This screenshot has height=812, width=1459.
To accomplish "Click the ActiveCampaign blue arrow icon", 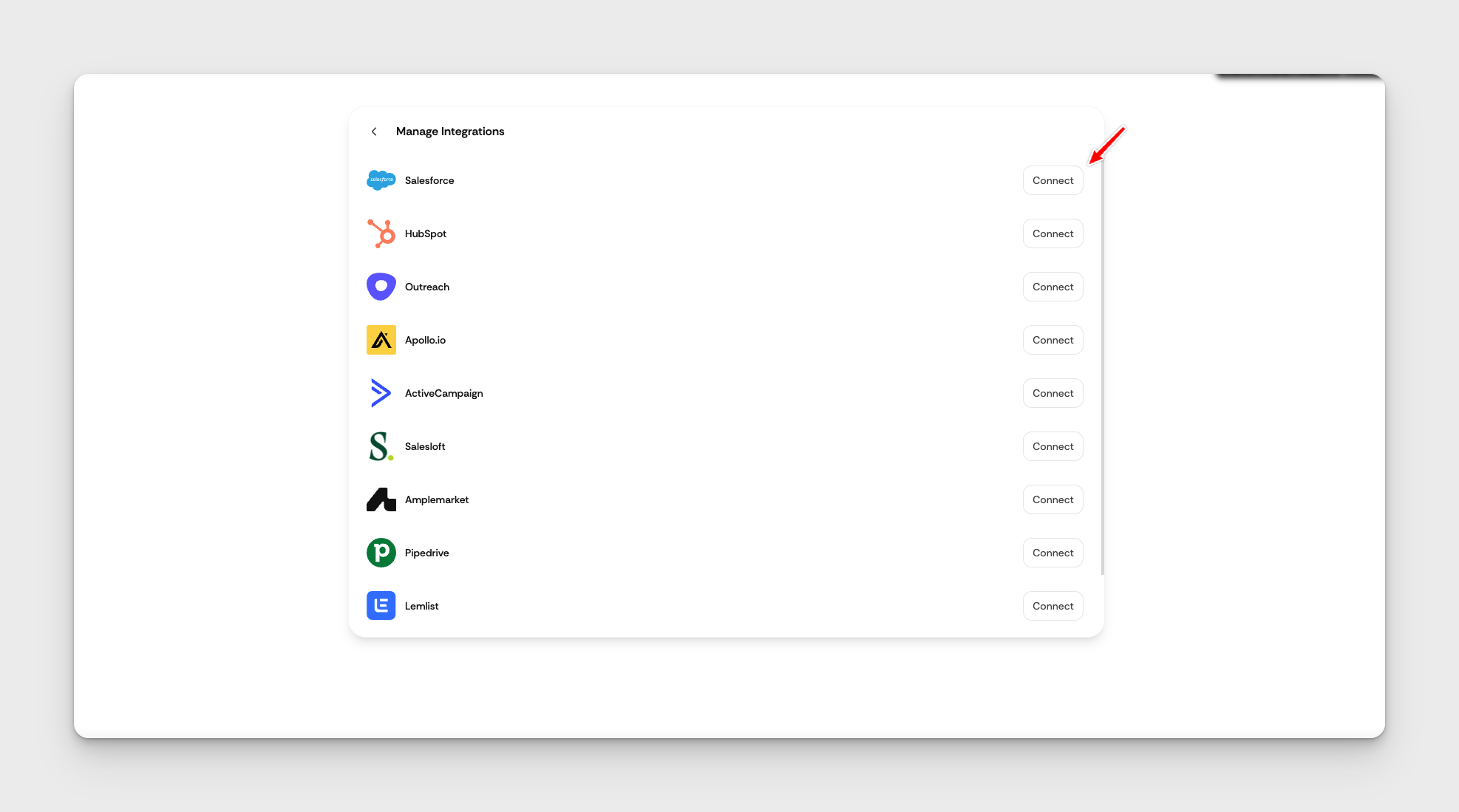I will click(x=381, y=393).
